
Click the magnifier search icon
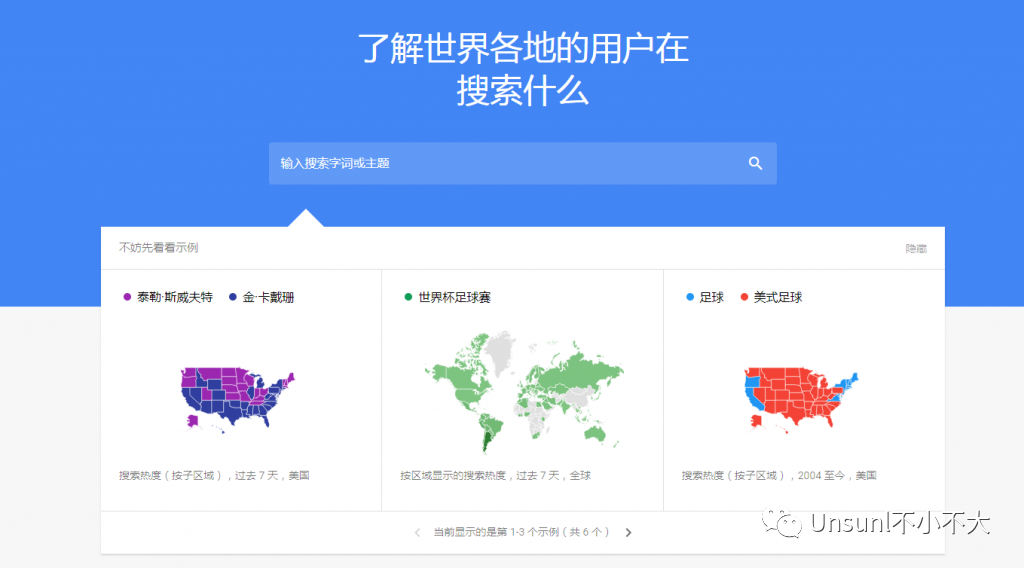(x=755, y=163)
